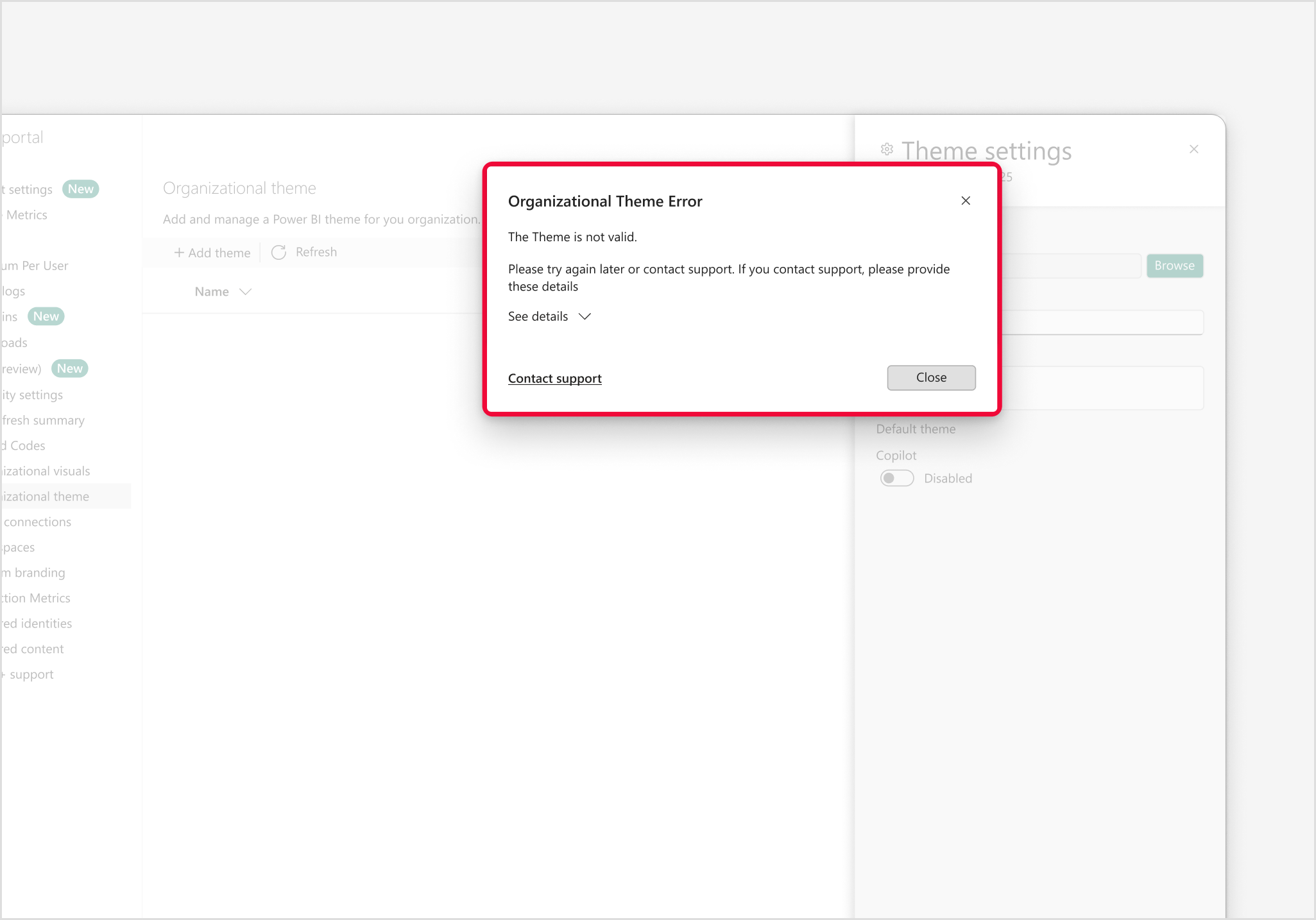Open the Name column chevron dropdown
1316x920 pixels.
pyautogui.click(x=245, y=292)
